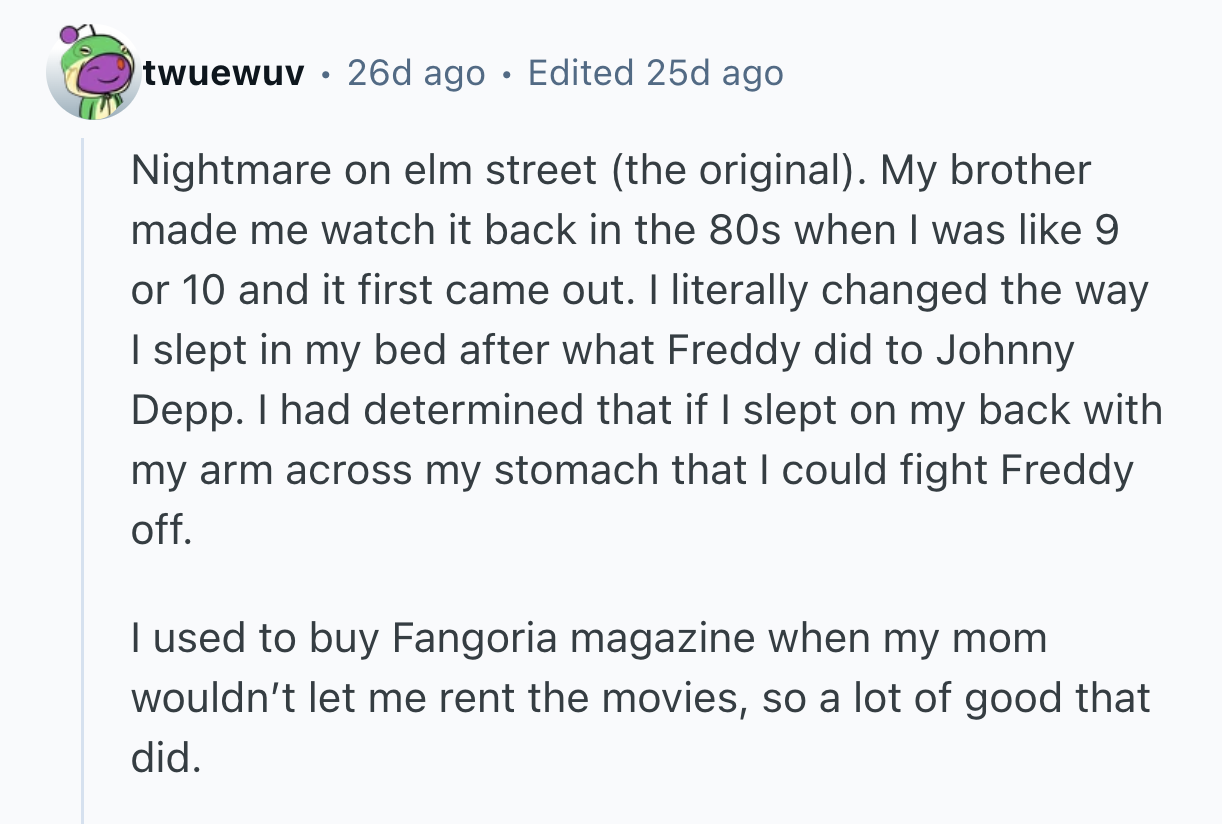Click the word "brother" in the first line

[x=1020, y=170]
